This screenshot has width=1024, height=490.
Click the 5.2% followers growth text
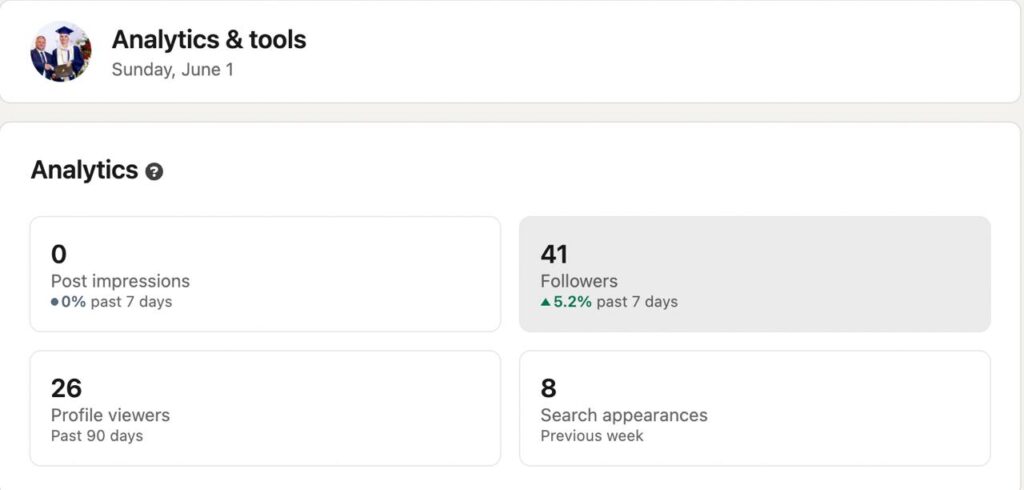coord(573,302)
